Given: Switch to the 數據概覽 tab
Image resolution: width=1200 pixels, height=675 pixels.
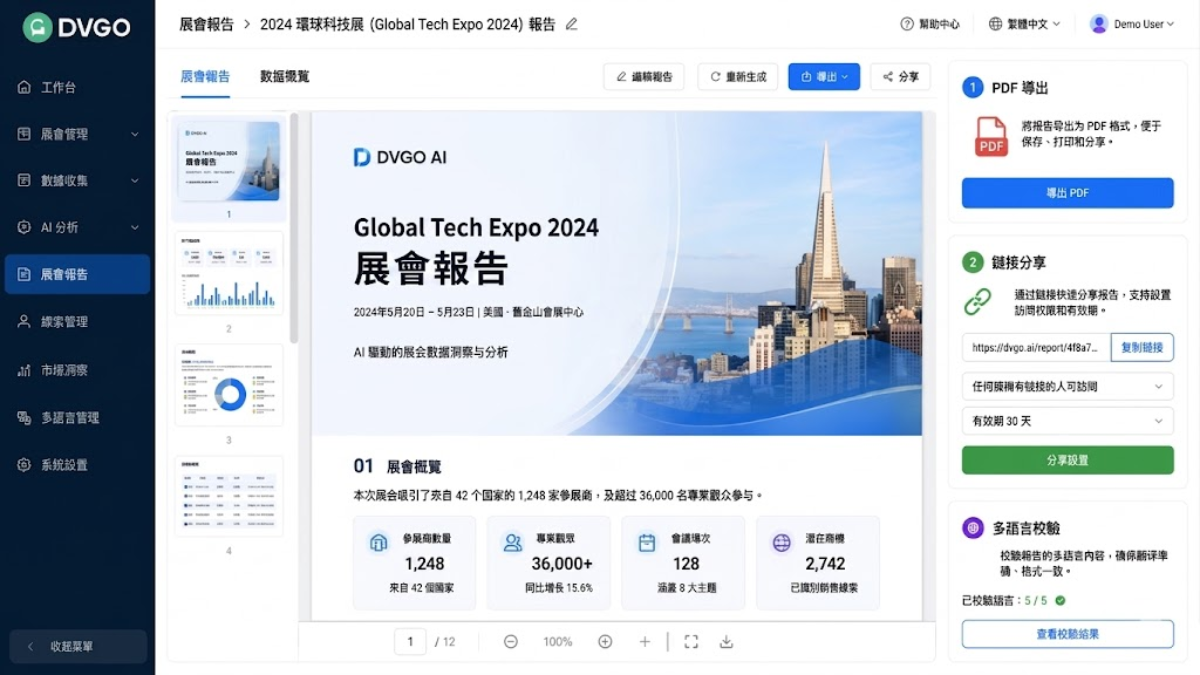Looking at the screenshot, I should 285,77.
